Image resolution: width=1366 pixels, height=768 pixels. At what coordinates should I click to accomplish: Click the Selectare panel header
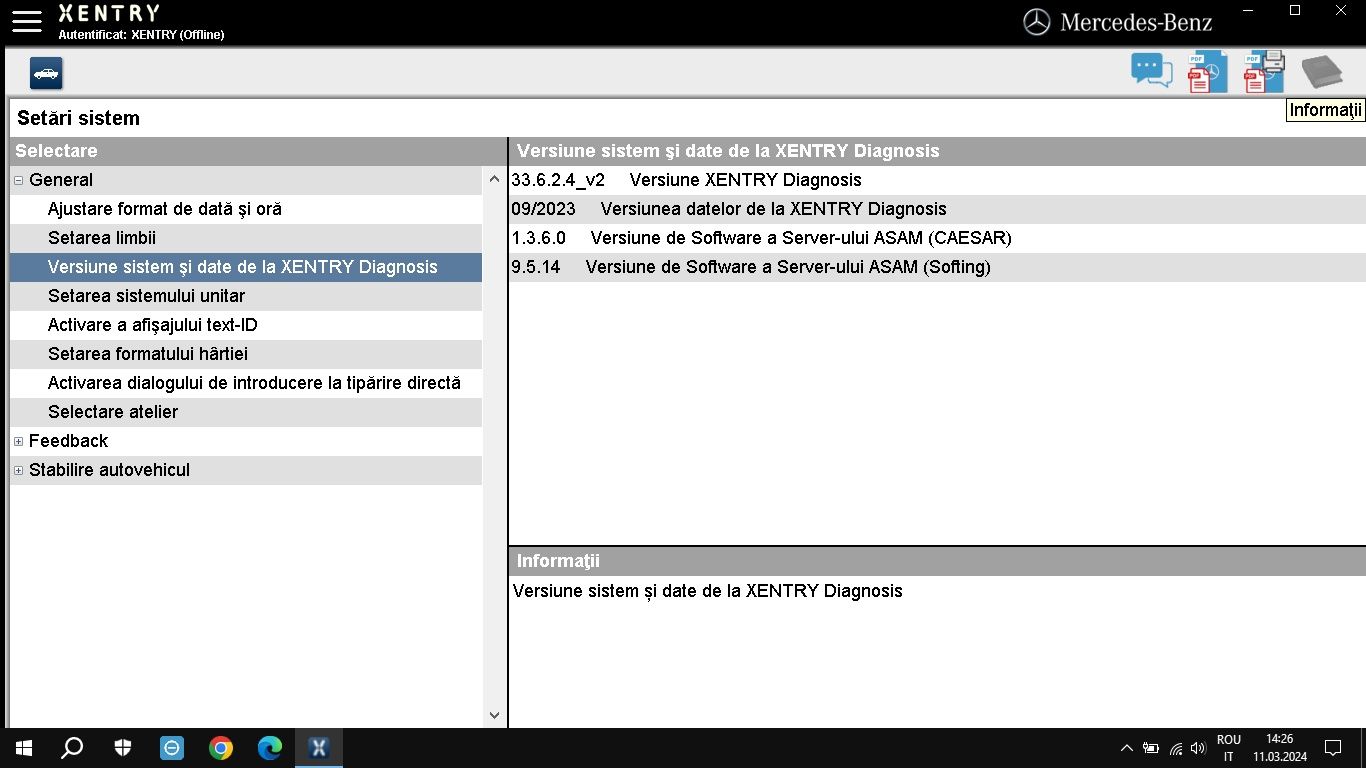[x=257, y=151]
